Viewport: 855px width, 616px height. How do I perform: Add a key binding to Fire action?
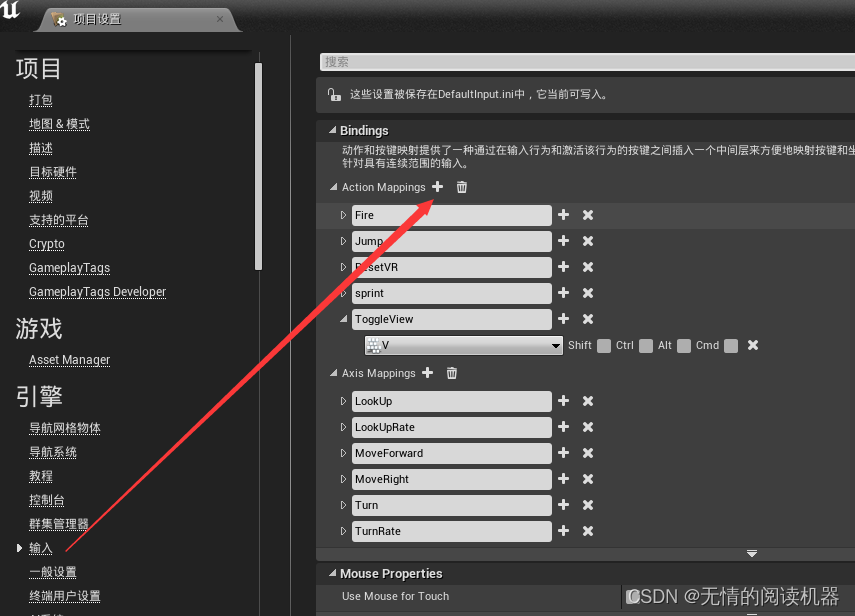(x=563, y=215)
